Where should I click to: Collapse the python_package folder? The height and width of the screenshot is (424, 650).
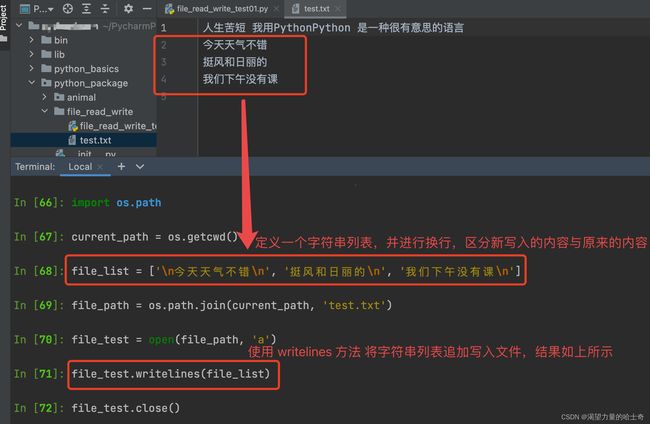(32, 83)
